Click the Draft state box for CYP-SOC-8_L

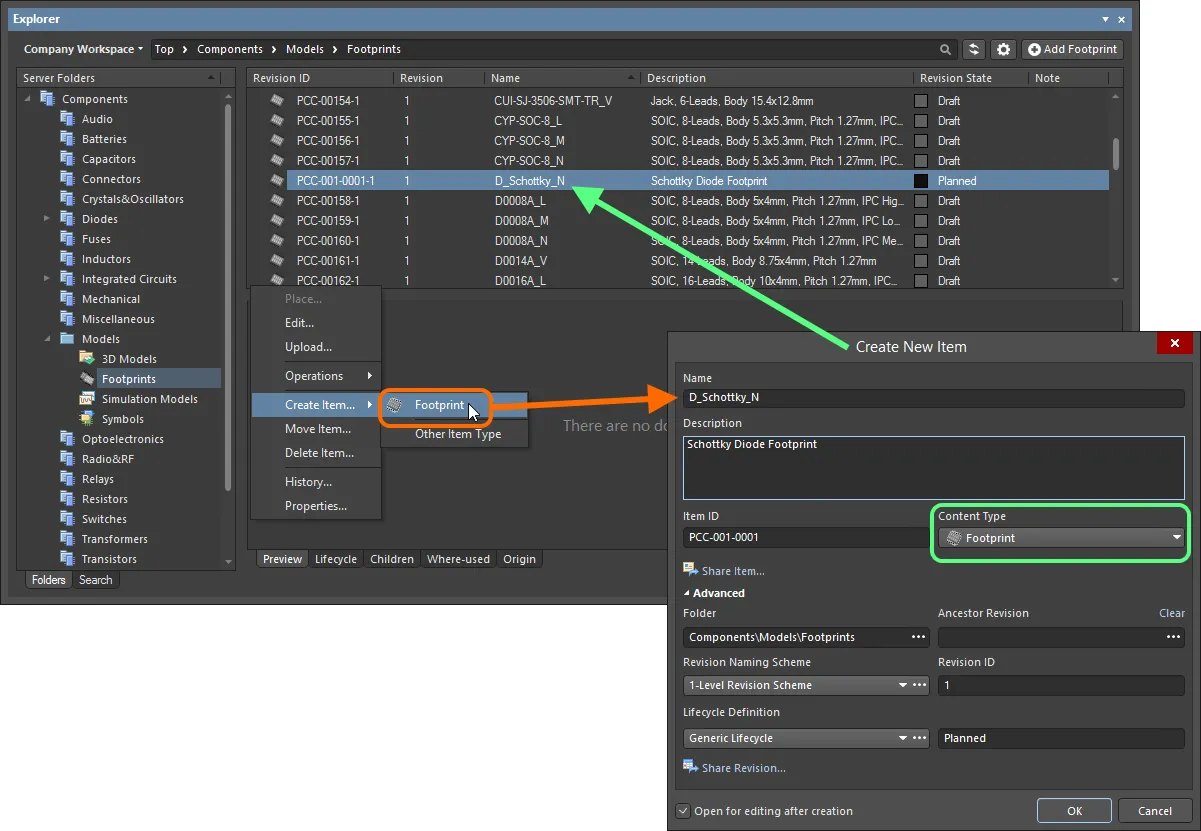click(921, 121)
